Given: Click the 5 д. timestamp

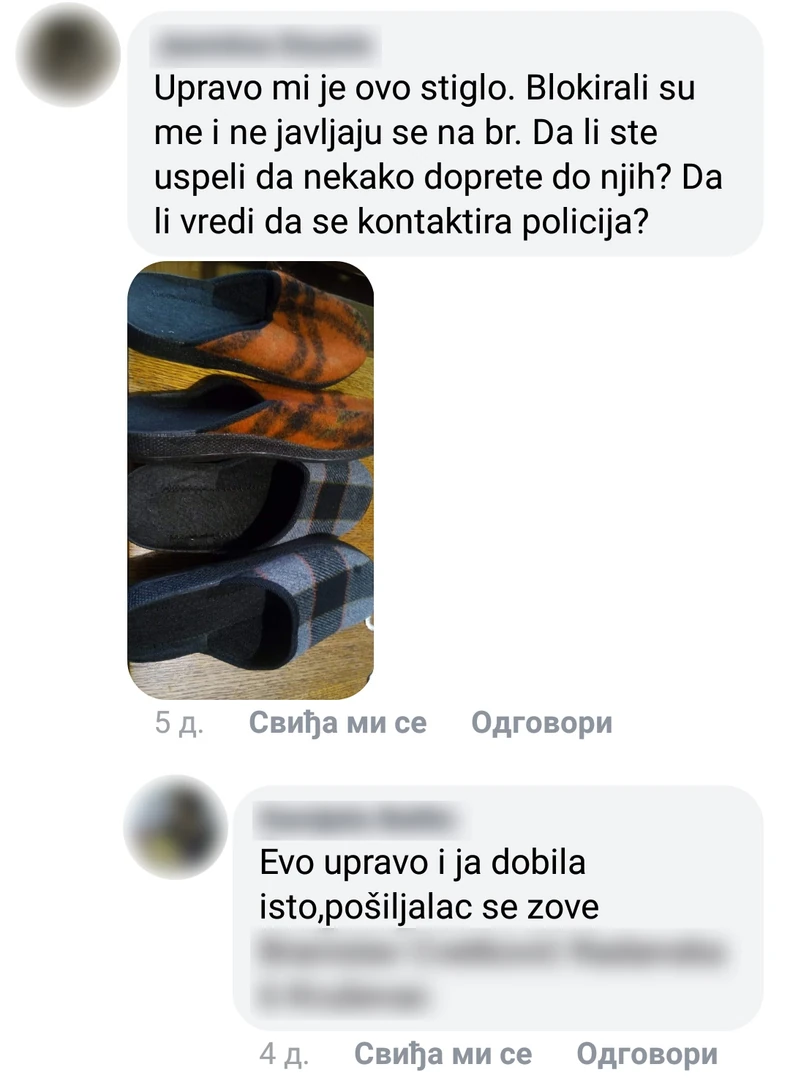Looking at the screenshot, I should [179, 723].
